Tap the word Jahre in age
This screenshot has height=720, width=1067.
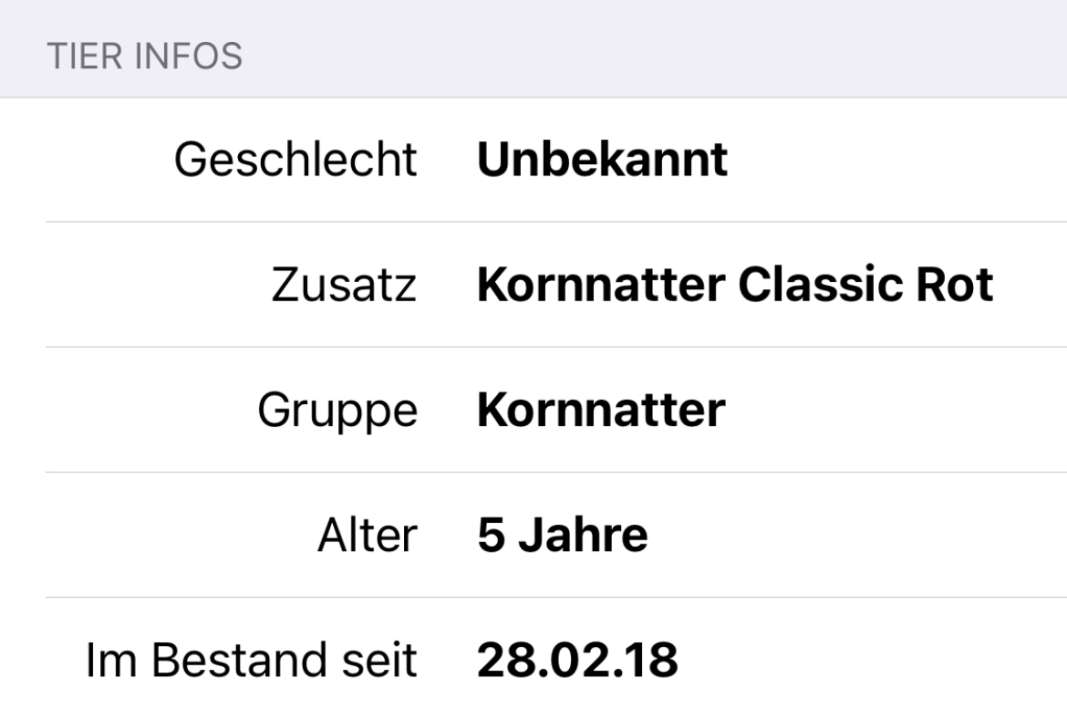[x=582, y=535]
